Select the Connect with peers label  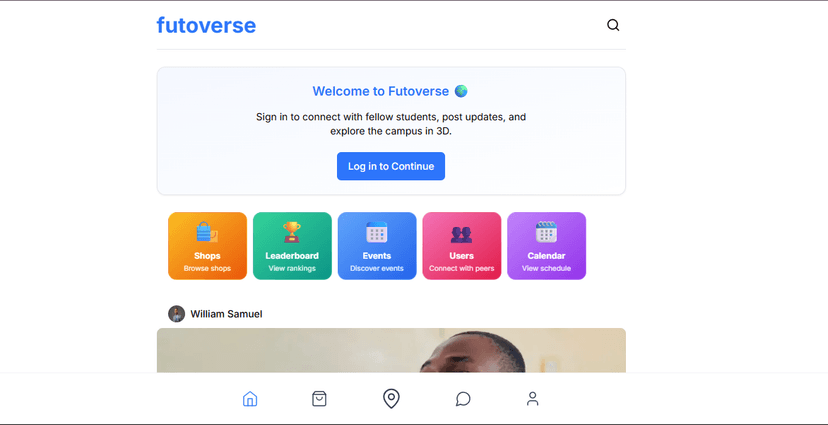click(x=461, y=269)
